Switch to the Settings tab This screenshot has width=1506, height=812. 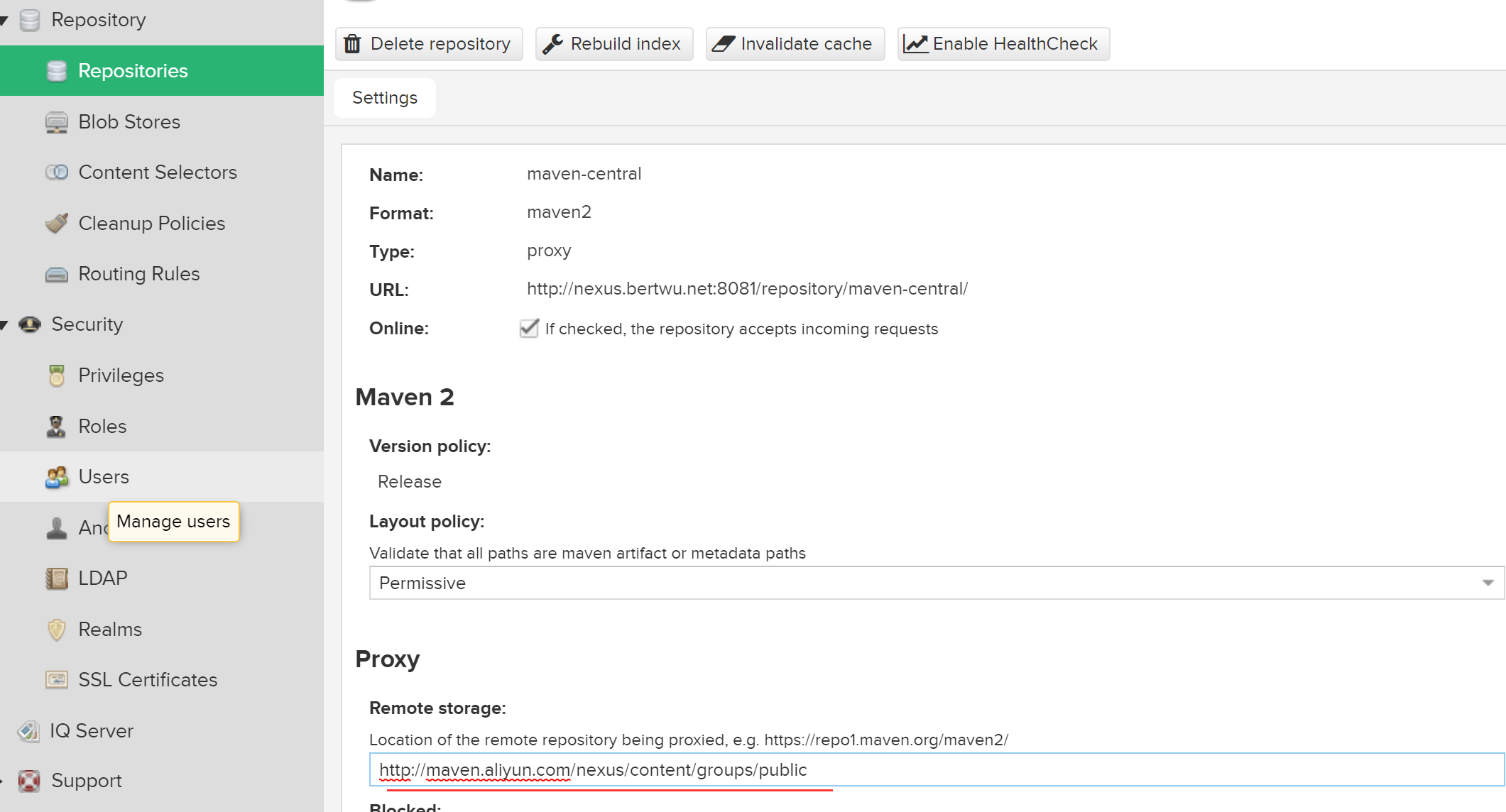click(x=384, y=97)
